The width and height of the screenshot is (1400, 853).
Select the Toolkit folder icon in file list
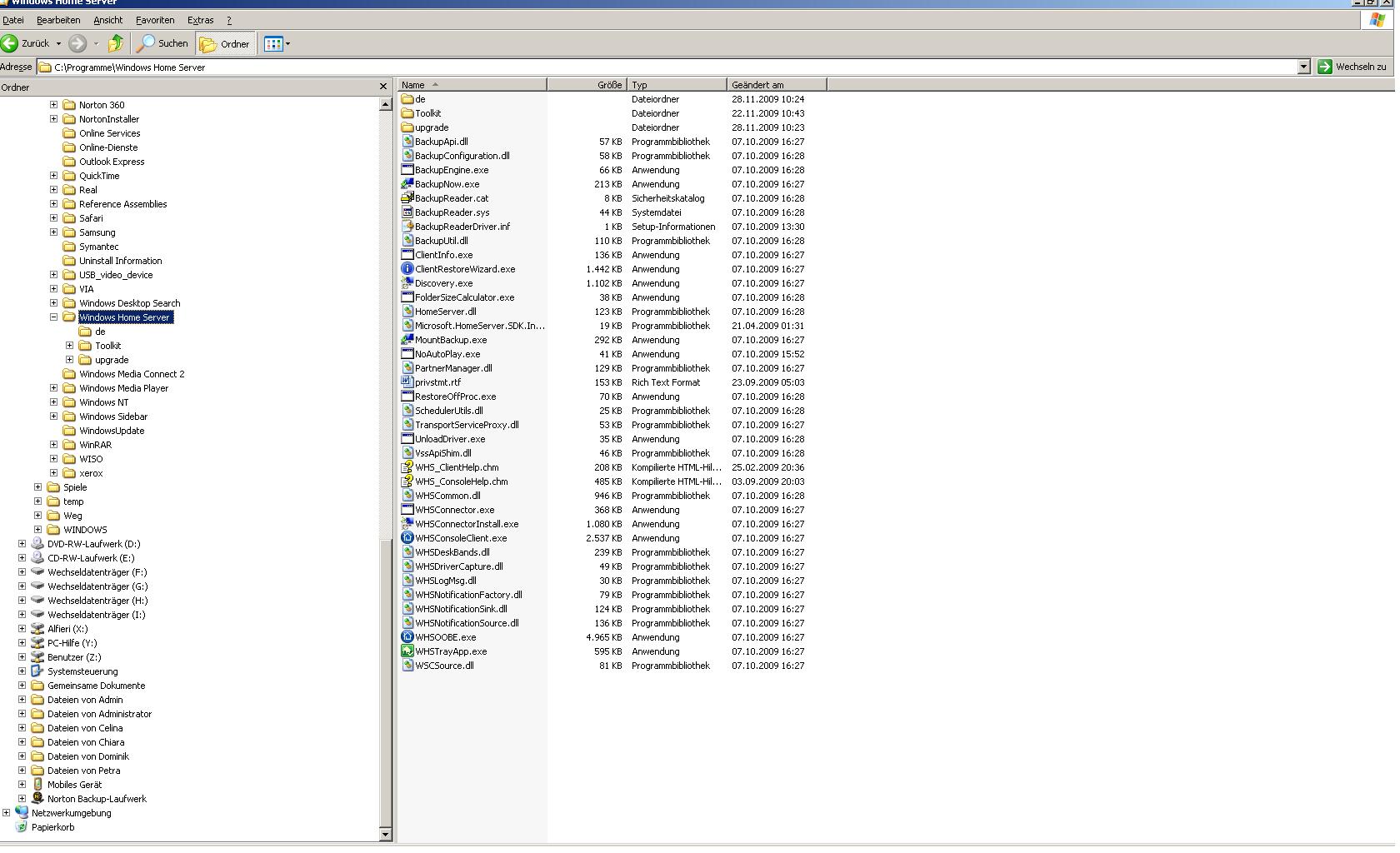click(407, 113)
